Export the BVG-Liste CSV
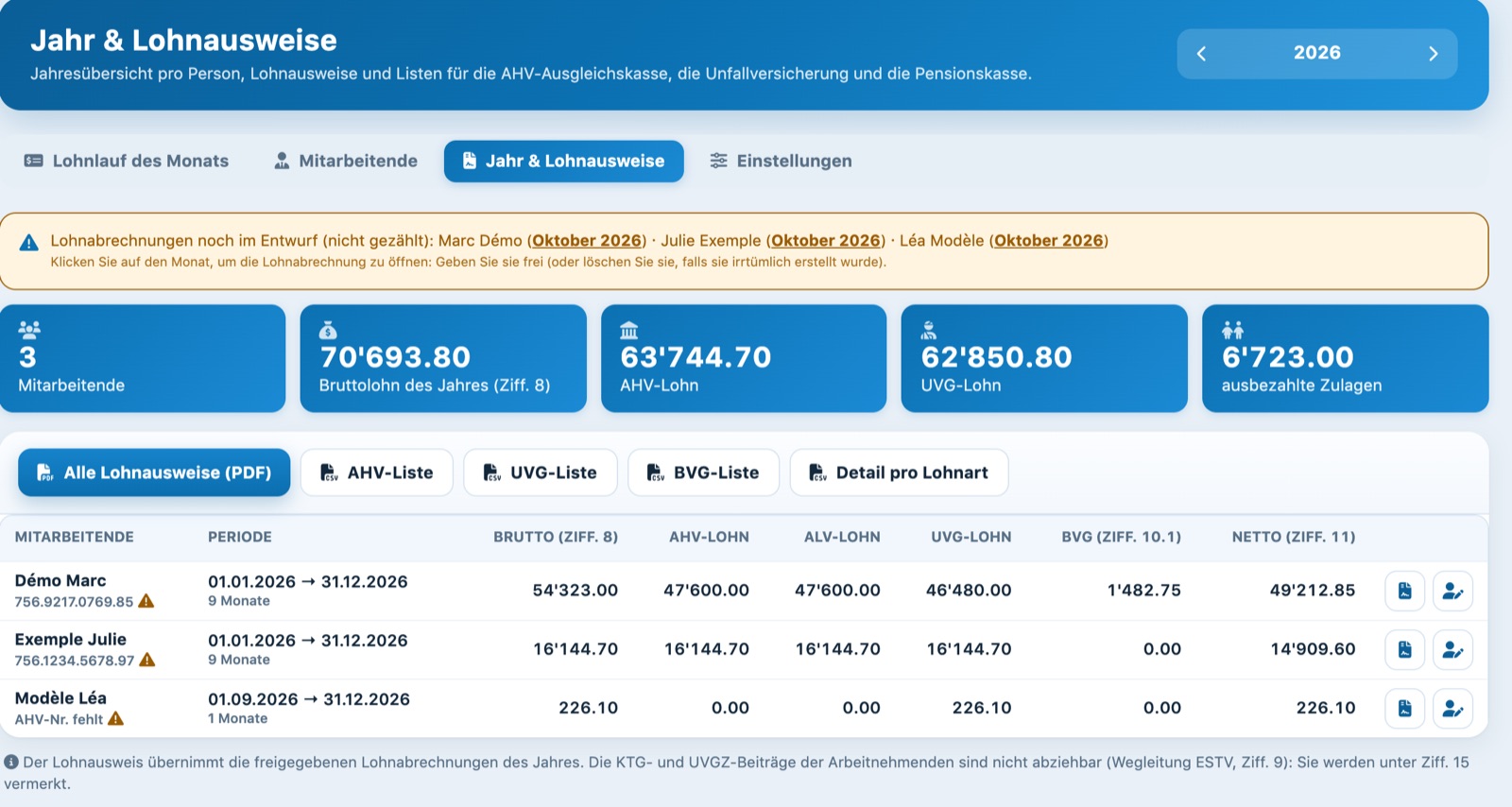This screenshot has width=1512, height=807. coord(704,472)
